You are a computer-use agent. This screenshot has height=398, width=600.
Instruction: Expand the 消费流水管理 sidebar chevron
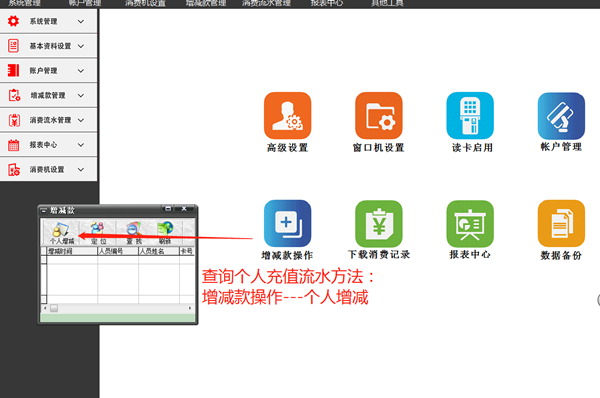[81, 120]
